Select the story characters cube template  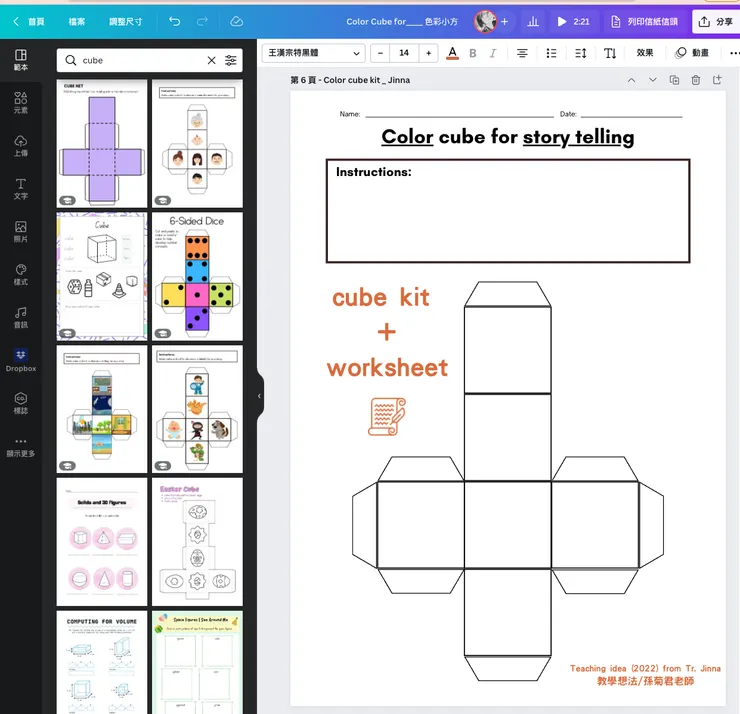point(197,409)
